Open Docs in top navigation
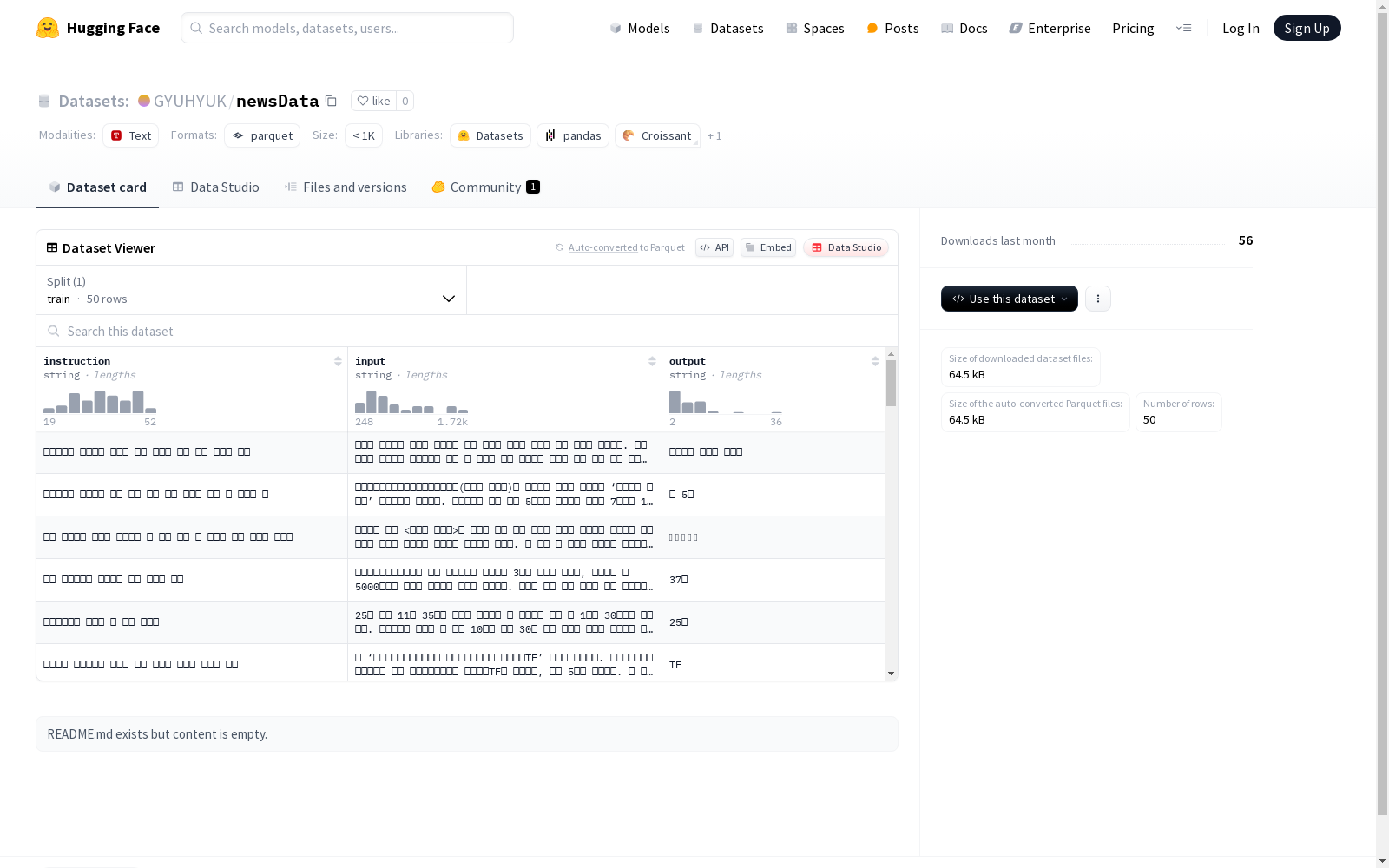Screen dimensions: 1389x868 (x=964, y=28)
